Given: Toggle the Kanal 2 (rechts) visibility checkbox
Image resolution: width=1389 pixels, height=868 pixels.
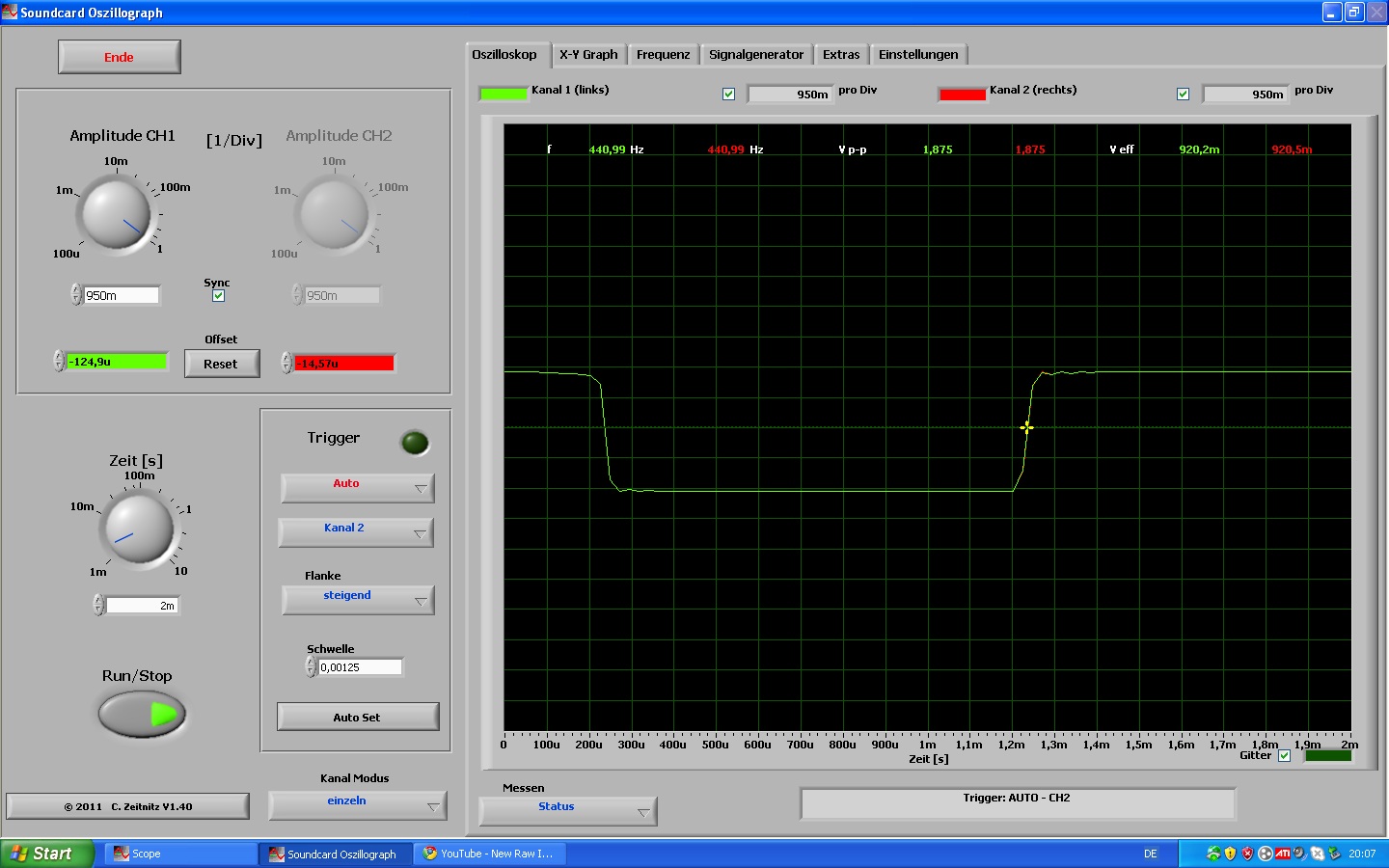Looking at the screenshot, I should click(x=1184, y=94).
